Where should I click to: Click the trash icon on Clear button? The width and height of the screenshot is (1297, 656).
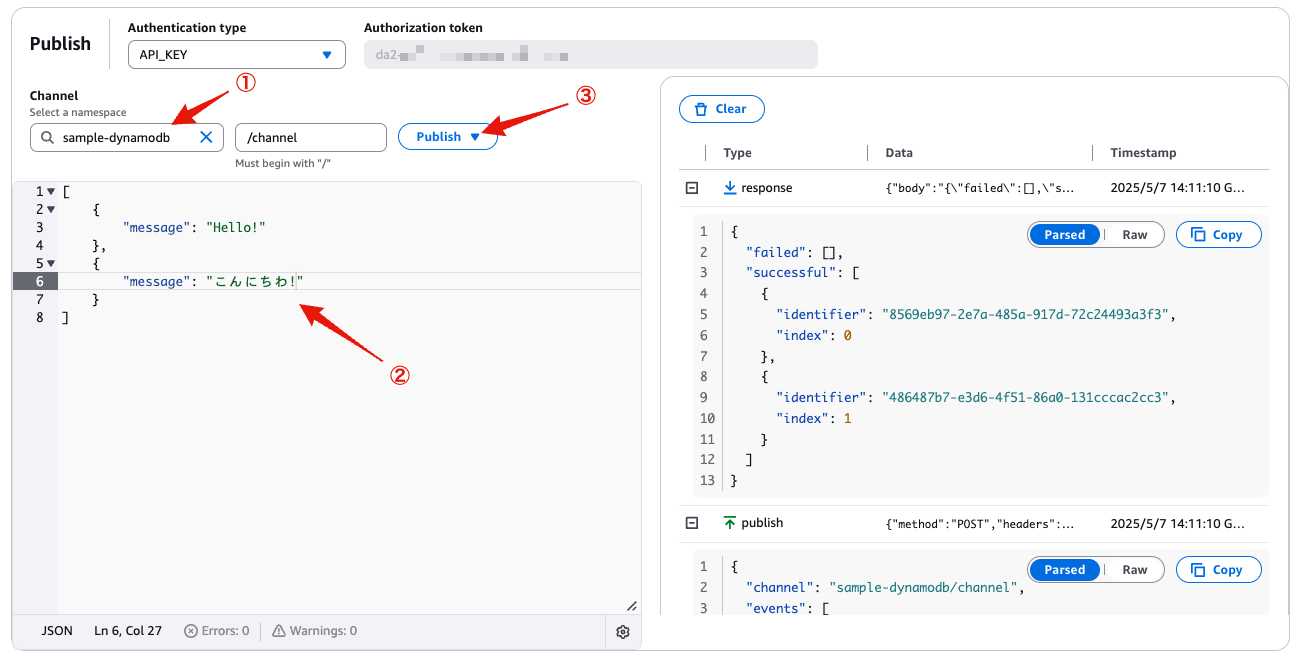pyautogui.click(x=701, y=109)
